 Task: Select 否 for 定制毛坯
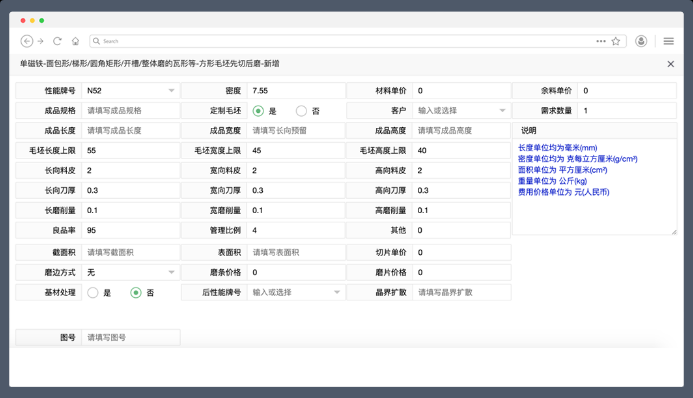[301, 111]
